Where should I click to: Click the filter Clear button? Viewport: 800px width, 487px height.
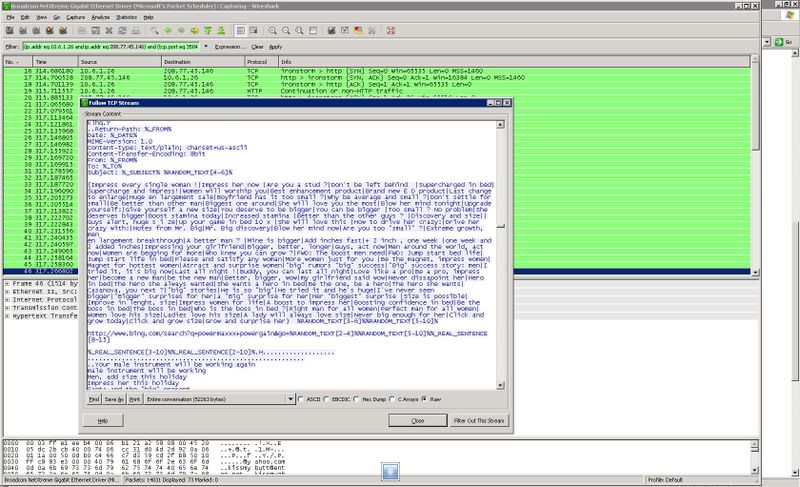(258, 46)
